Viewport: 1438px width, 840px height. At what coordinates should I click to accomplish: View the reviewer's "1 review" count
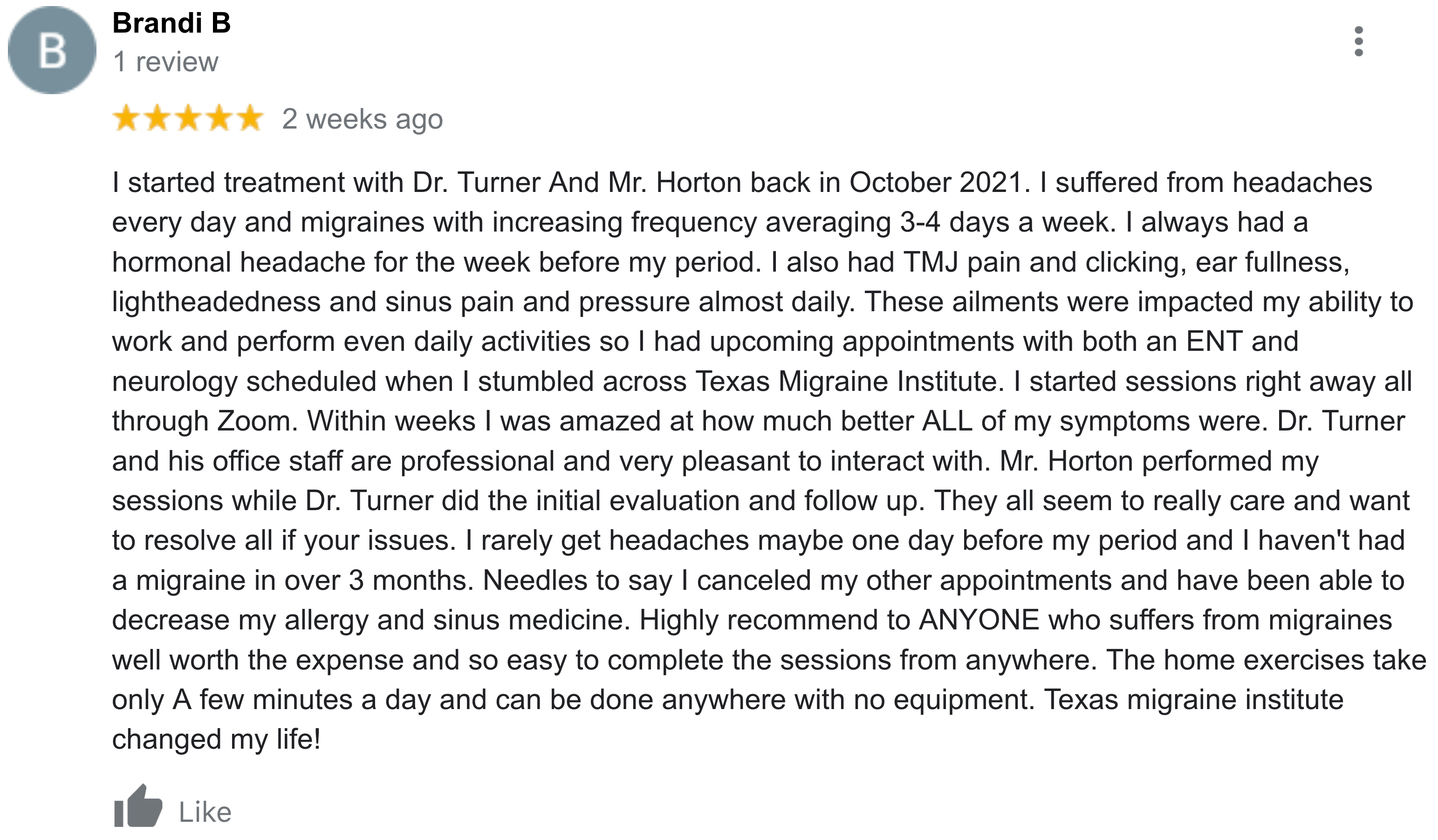pos(165,61)
